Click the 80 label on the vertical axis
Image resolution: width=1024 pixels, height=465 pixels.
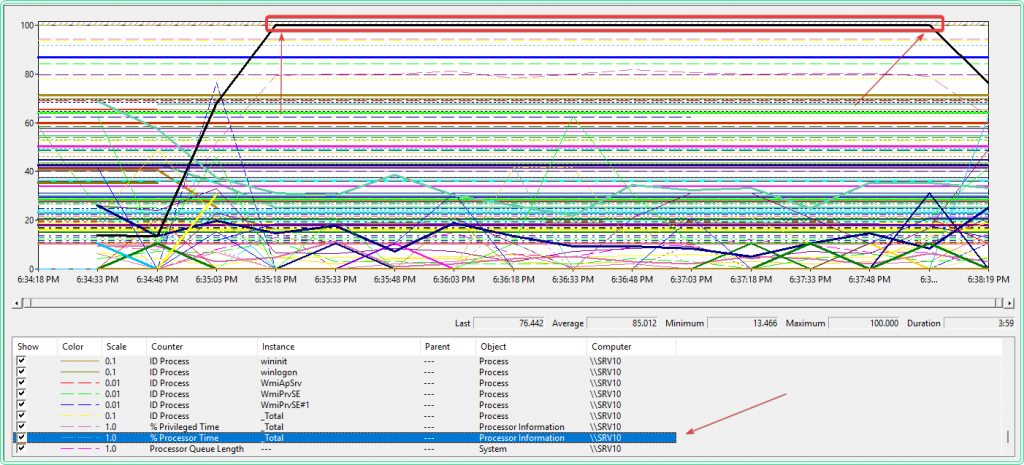tap(29, 74)
